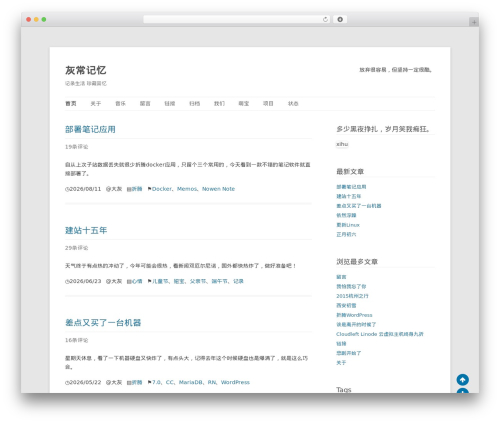Screen dimensions: 500x423
Task: Click the browser address bar field
Action: click(x=237, y=20)
